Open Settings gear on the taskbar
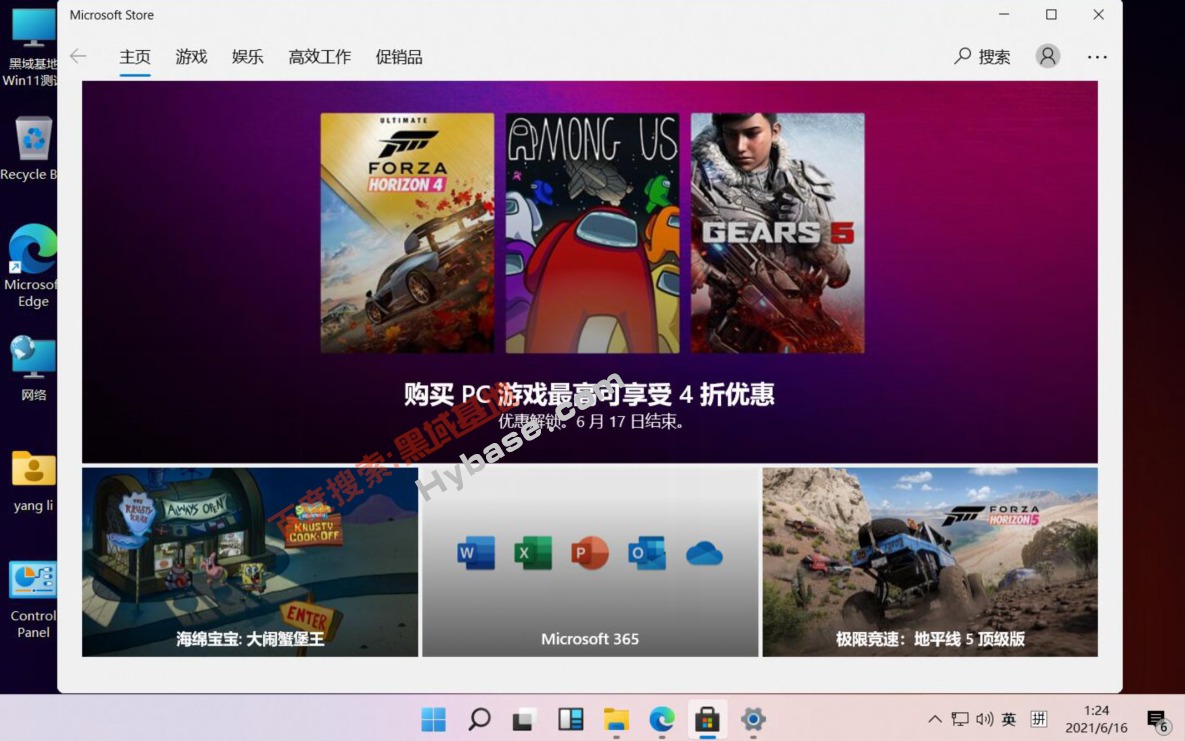This screenshot has width=1185, height=741. point(753,719)
